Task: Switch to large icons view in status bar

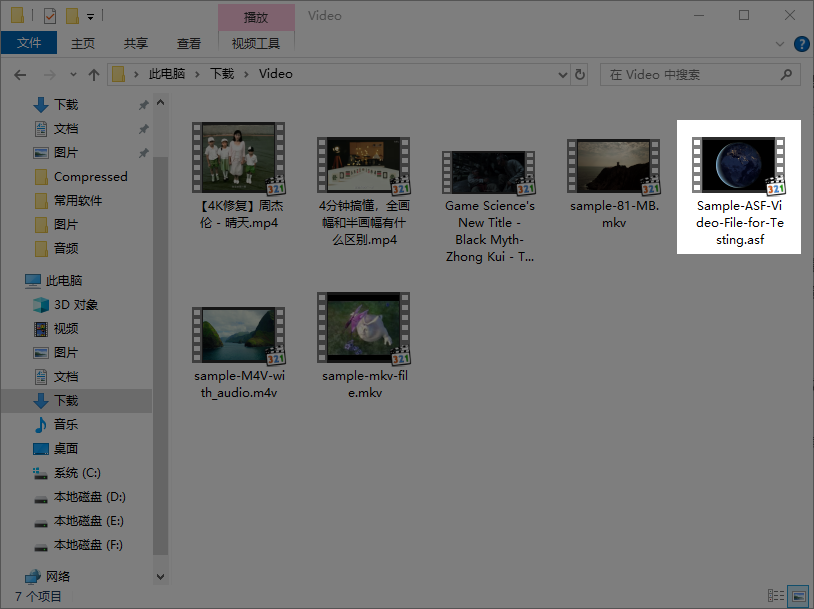Action: pos(797,597)
